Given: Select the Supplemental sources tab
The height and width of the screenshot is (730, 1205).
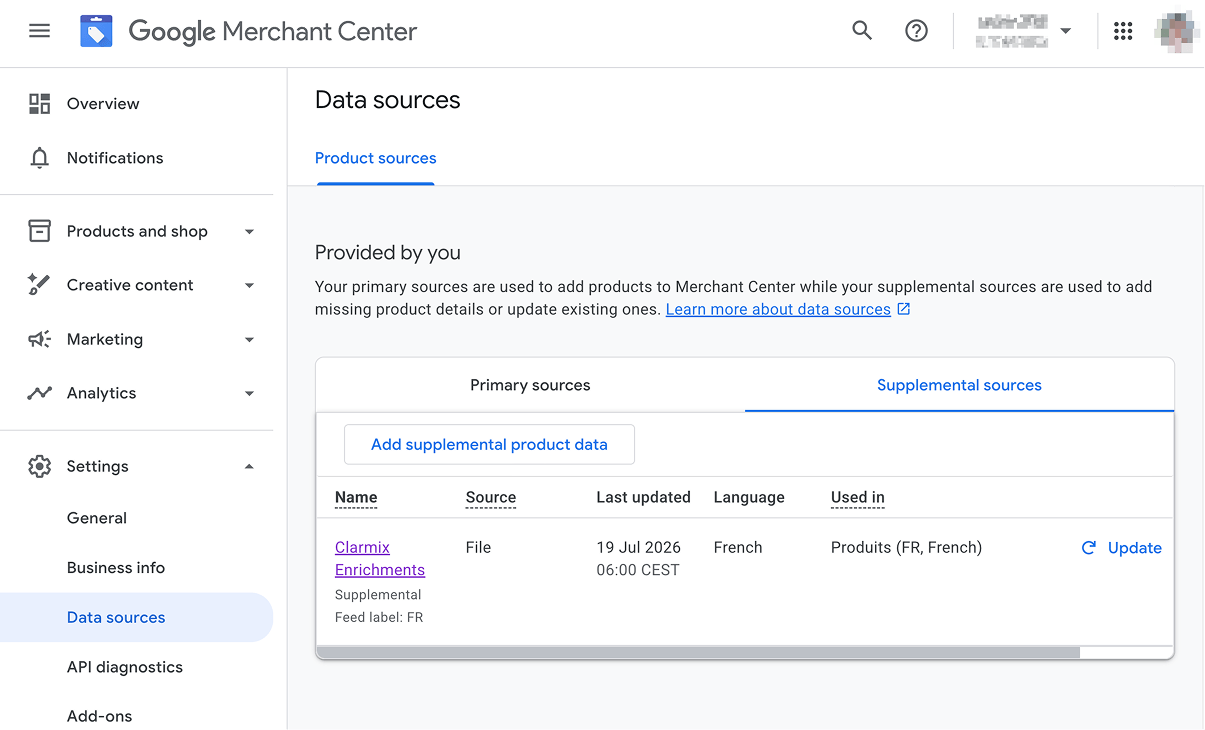Looking at the screenshot, I should (959, 385).
